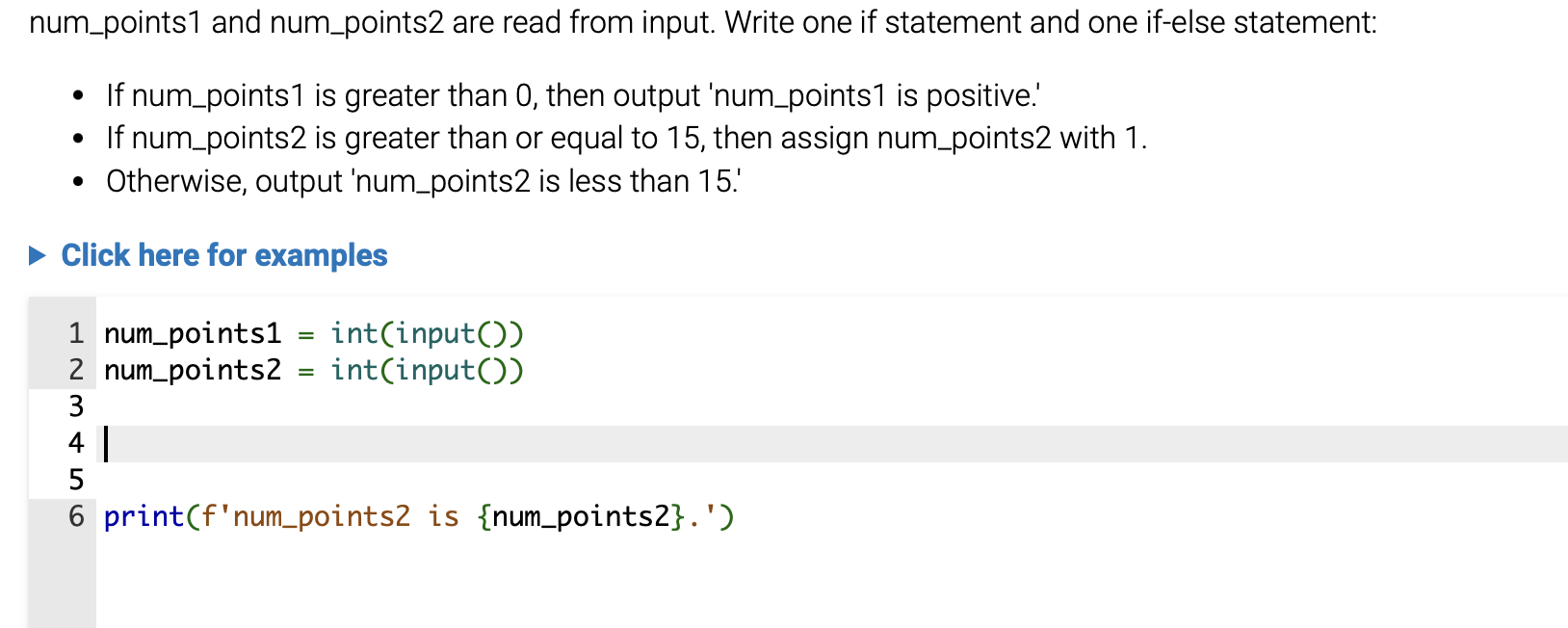Click line number 1 in the gutter
Image resolution: width=1568 pixels, height=628 pixels.
pos(75,333)
